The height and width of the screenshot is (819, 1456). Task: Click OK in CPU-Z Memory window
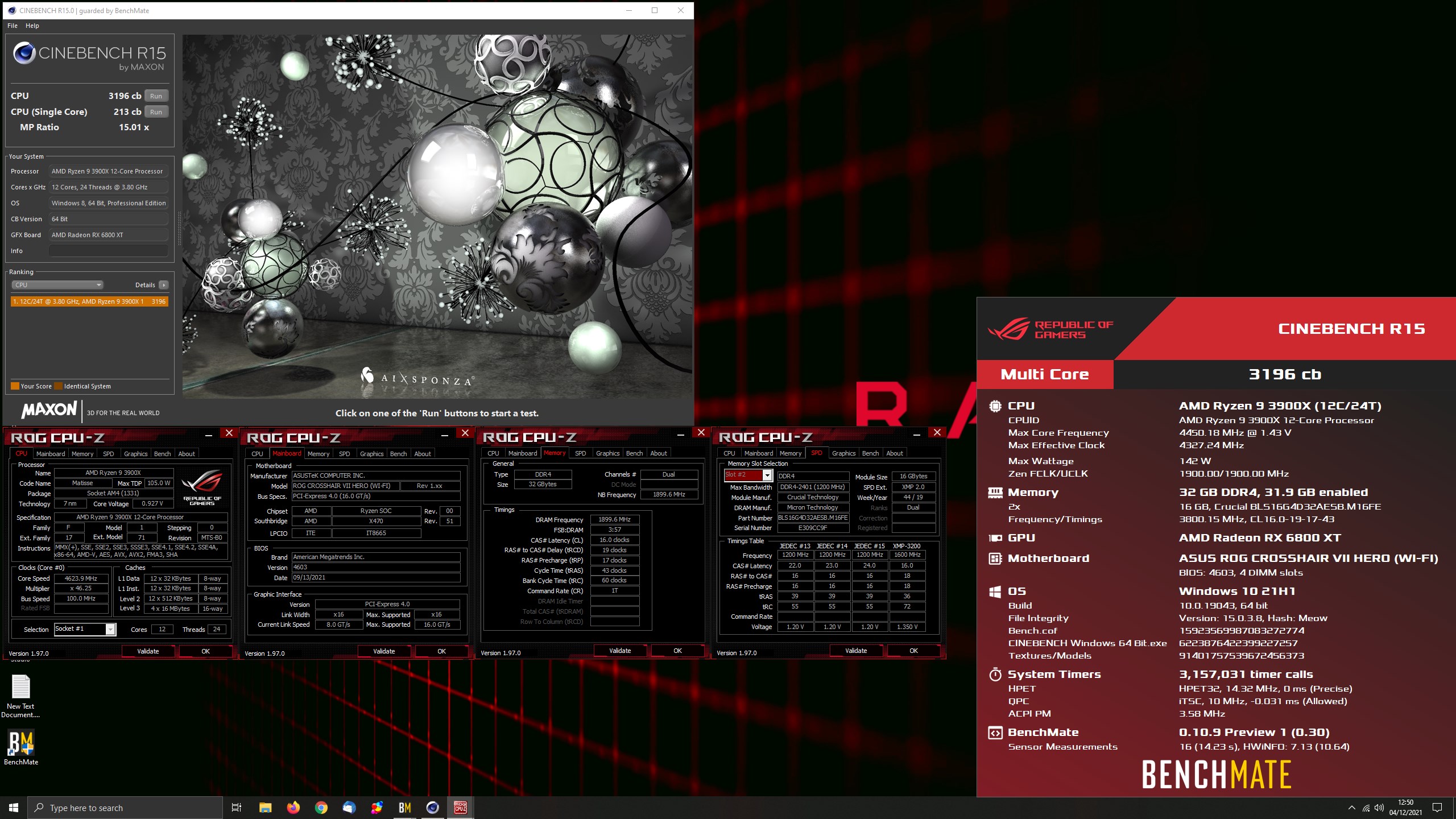(x=677, y=651)
